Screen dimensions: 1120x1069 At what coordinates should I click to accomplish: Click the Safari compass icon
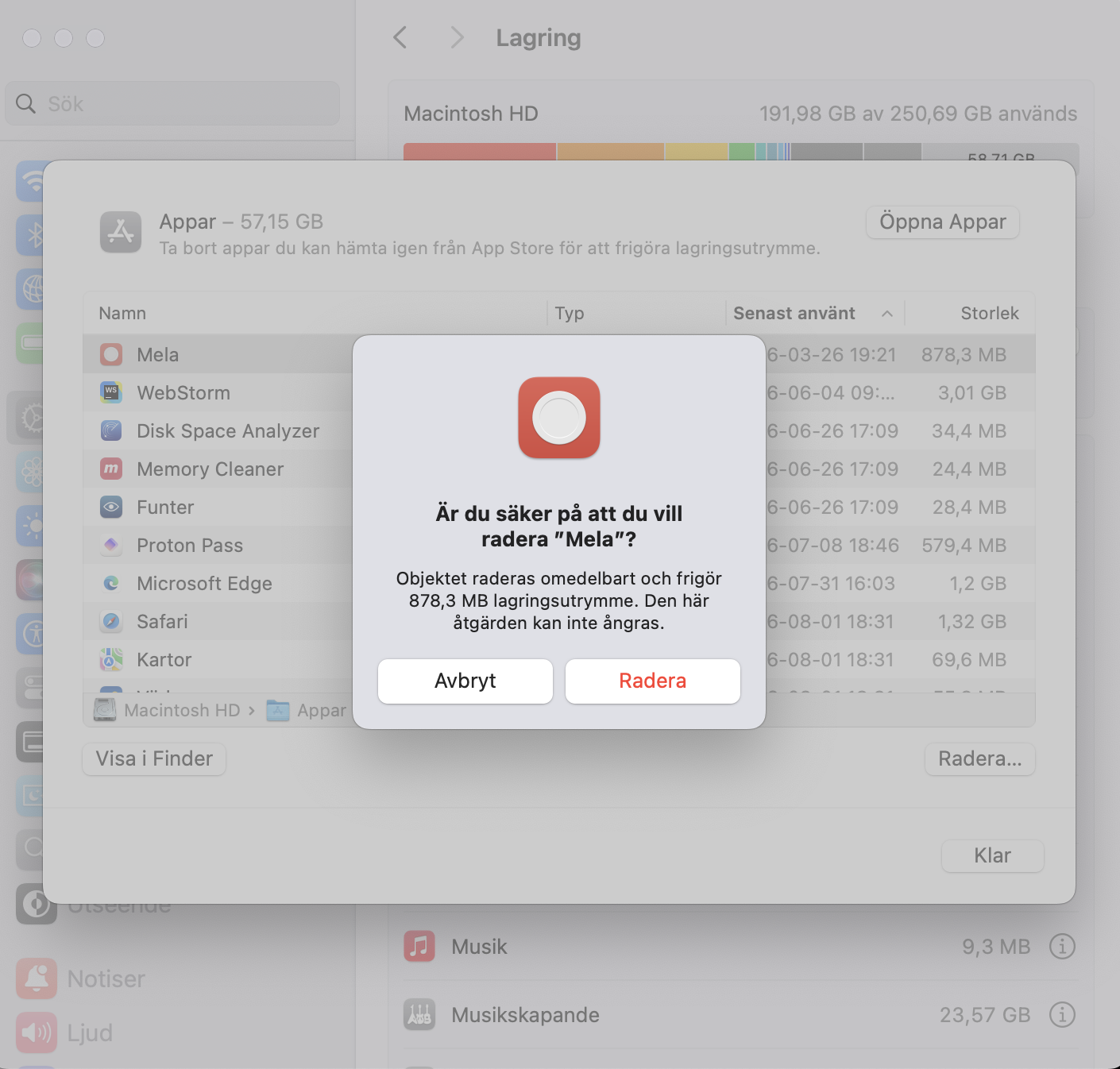click(111, 621)
